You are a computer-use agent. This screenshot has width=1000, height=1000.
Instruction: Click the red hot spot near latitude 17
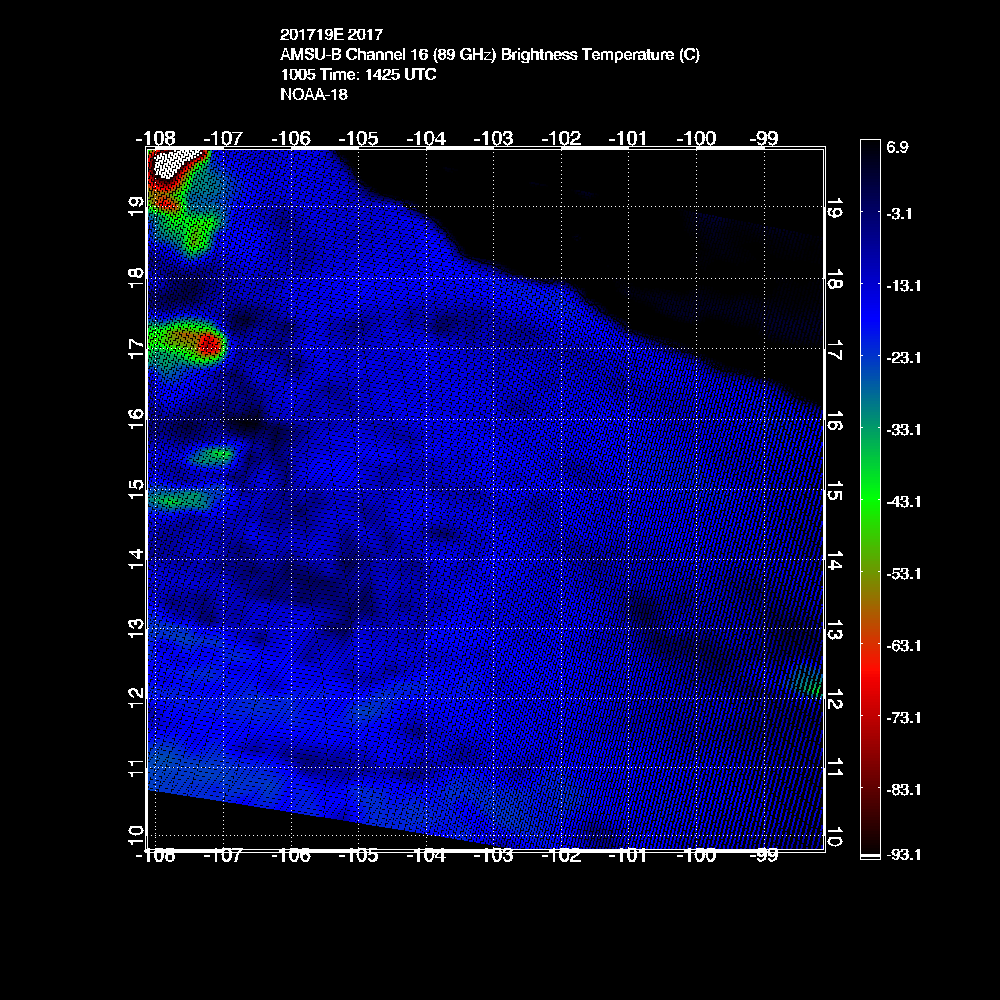[x=208, y=345]
